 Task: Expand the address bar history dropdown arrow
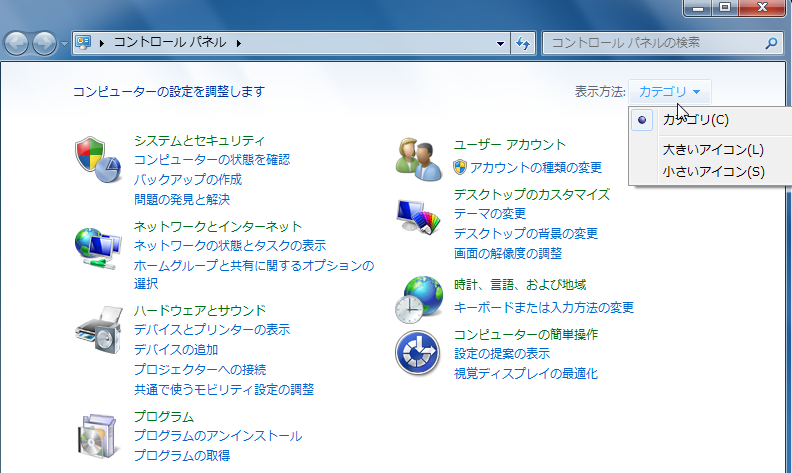pos(500,43)
